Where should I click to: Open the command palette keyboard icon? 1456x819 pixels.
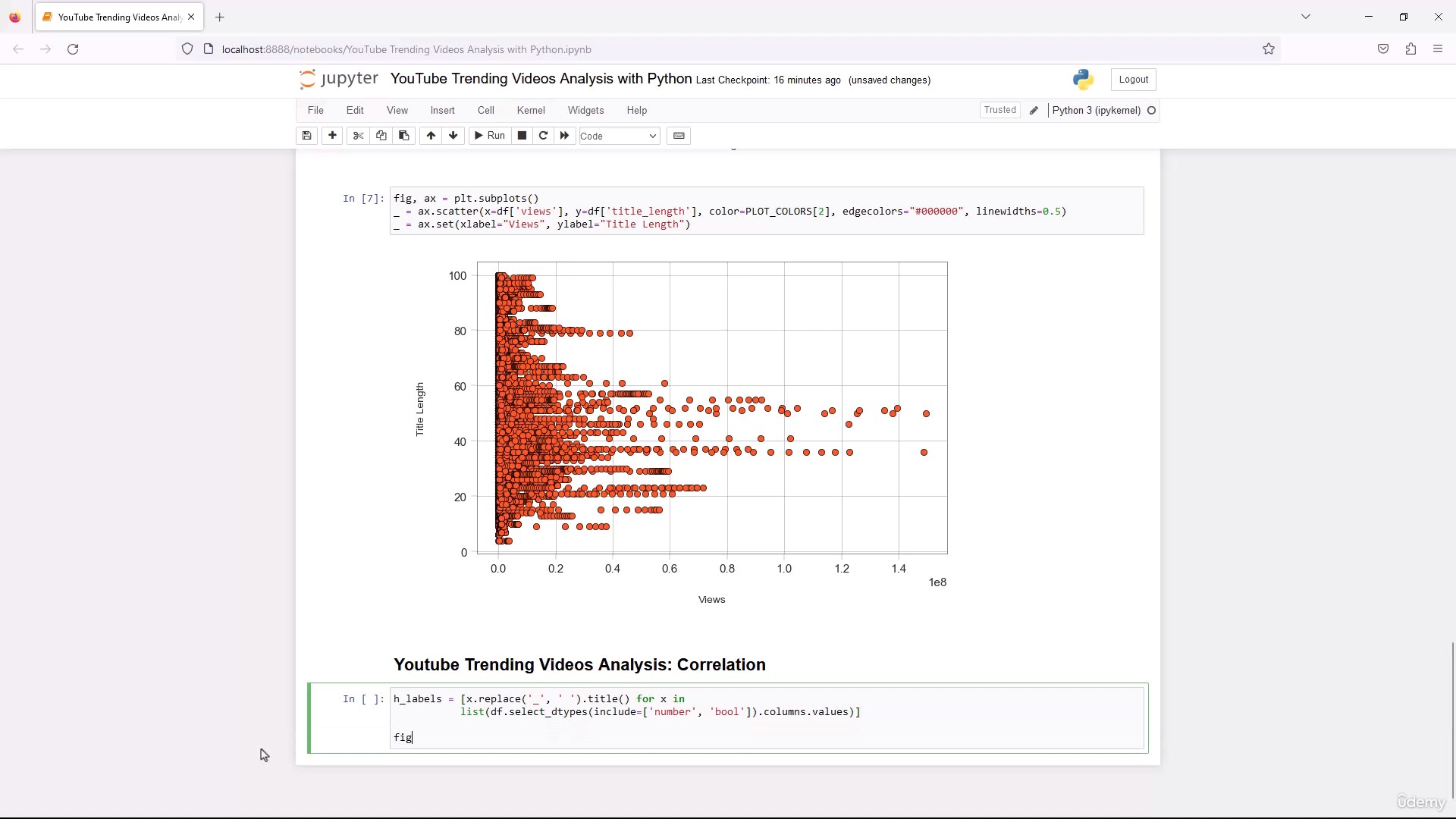click(679, 136)
